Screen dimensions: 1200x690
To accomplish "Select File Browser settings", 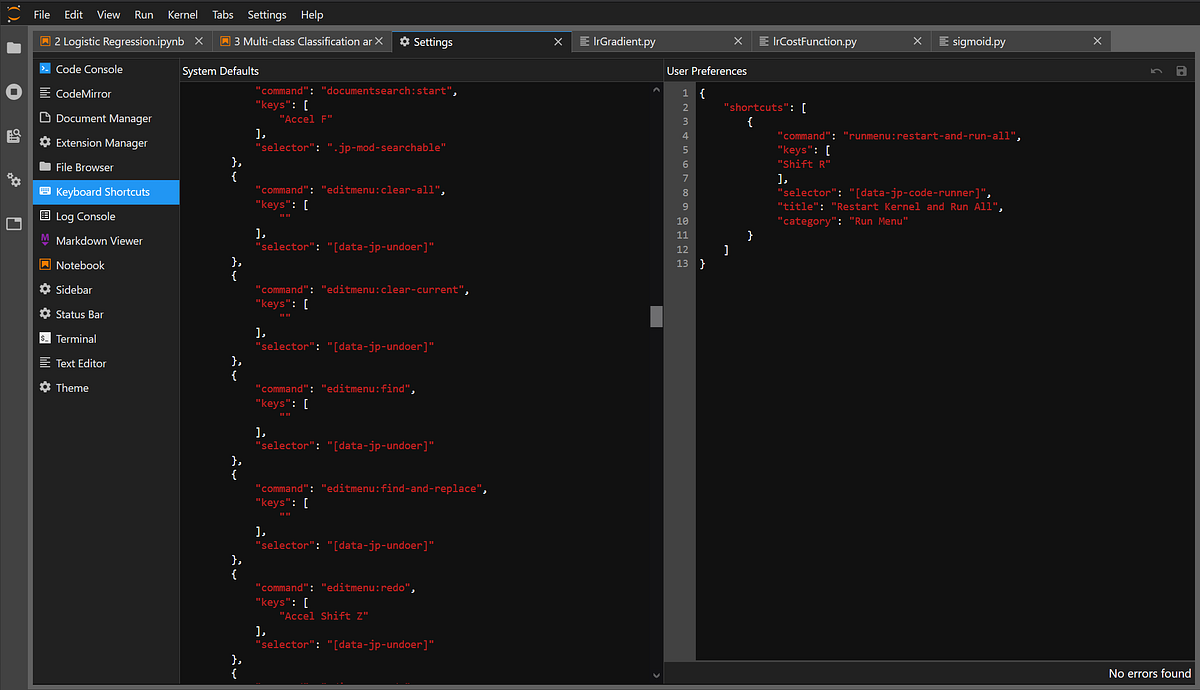I will (x=106, y=167).
